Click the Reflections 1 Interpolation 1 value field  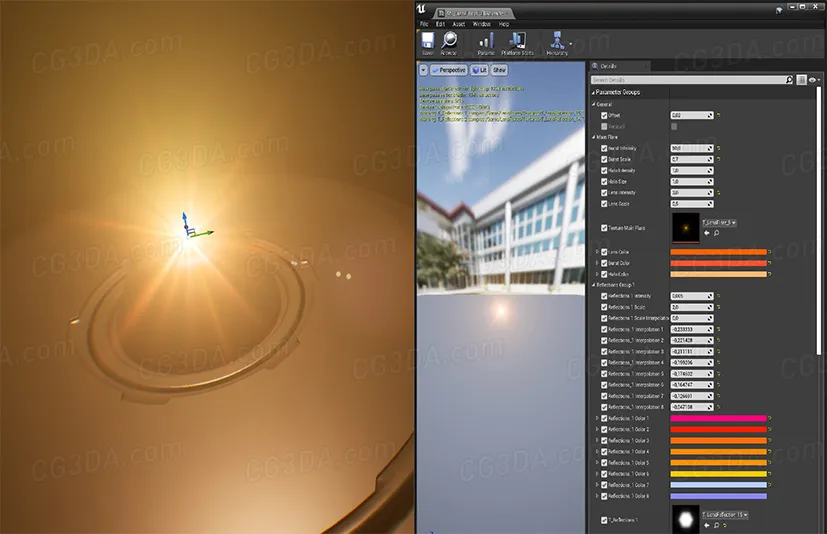pos(691,329)
